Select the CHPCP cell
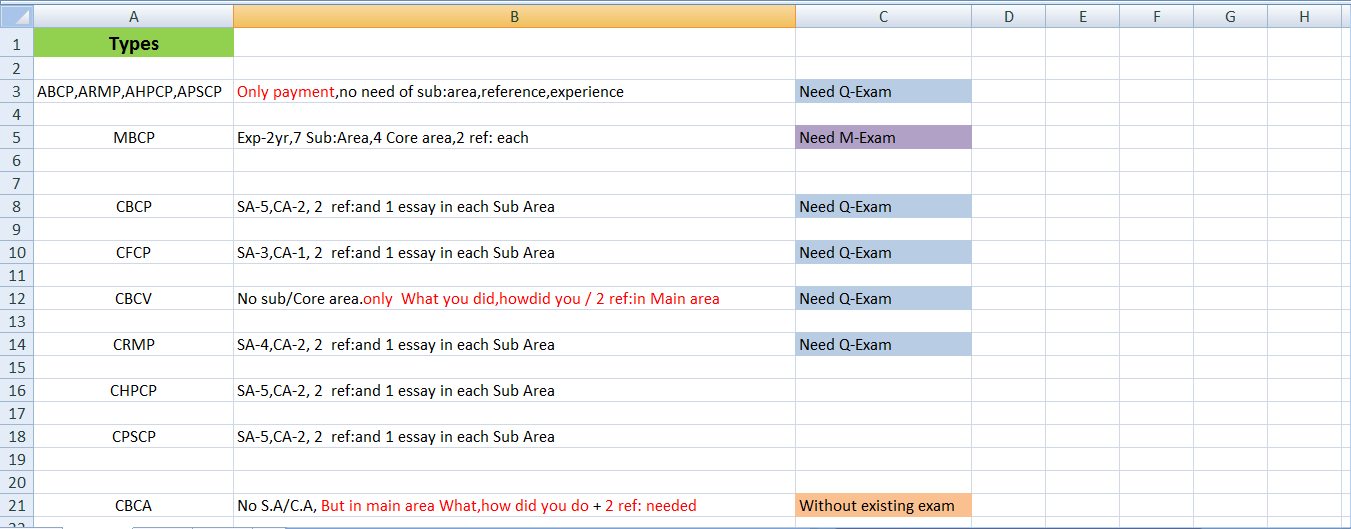Viewport: 1351px width, 529px height. click(133, 391)
